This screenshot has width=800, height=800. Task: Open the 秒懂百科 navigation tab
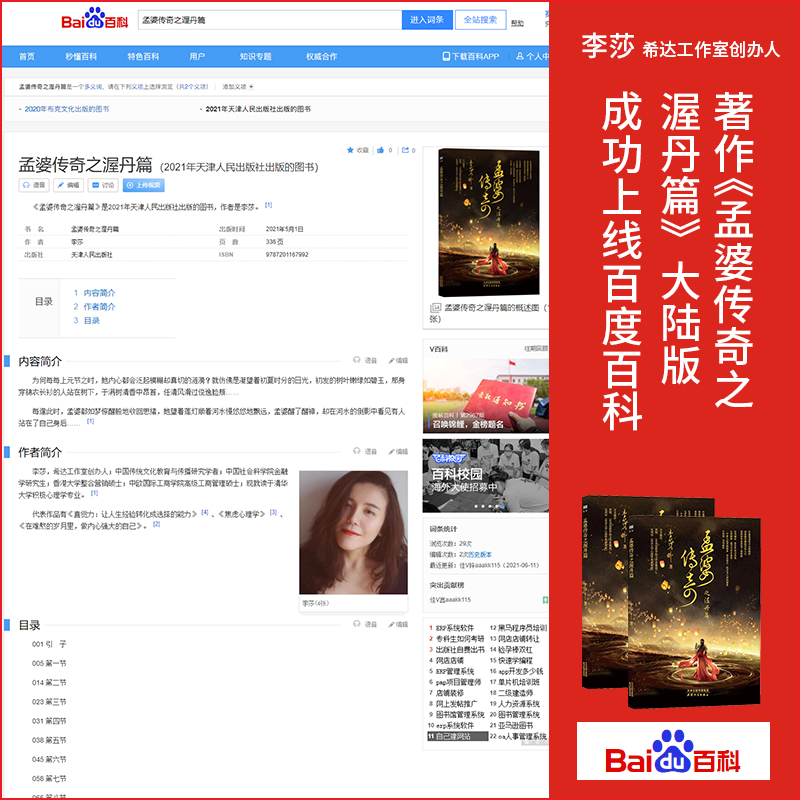coord(81,57)
